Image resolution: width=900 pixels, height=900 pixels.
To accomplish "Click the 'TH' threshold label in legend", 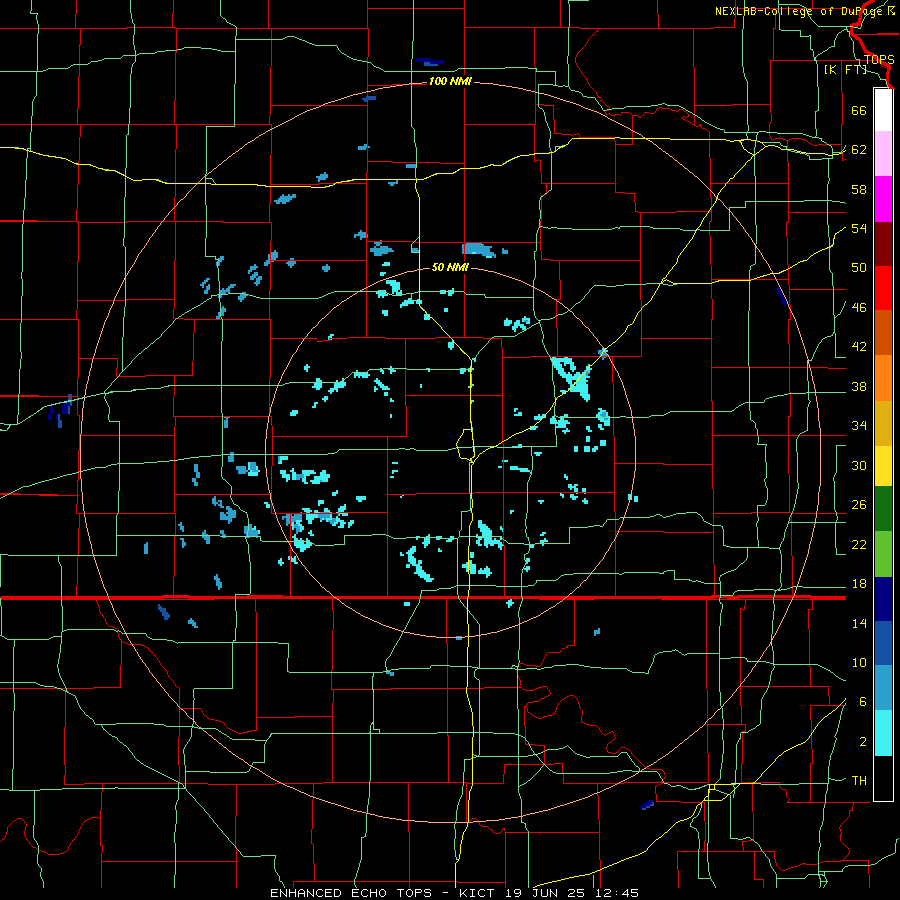I will (859, 781).
